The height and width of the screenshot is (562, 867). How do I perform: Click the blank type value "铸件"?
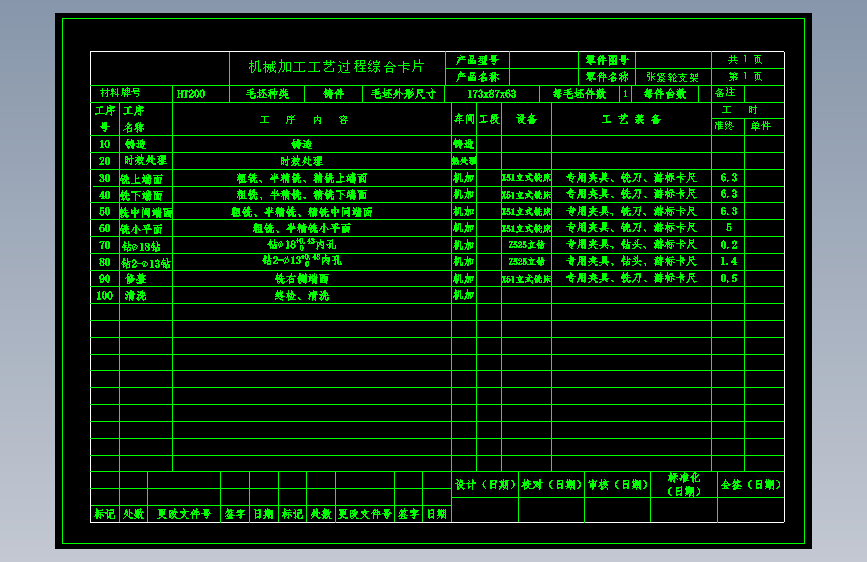click(333, 94)
